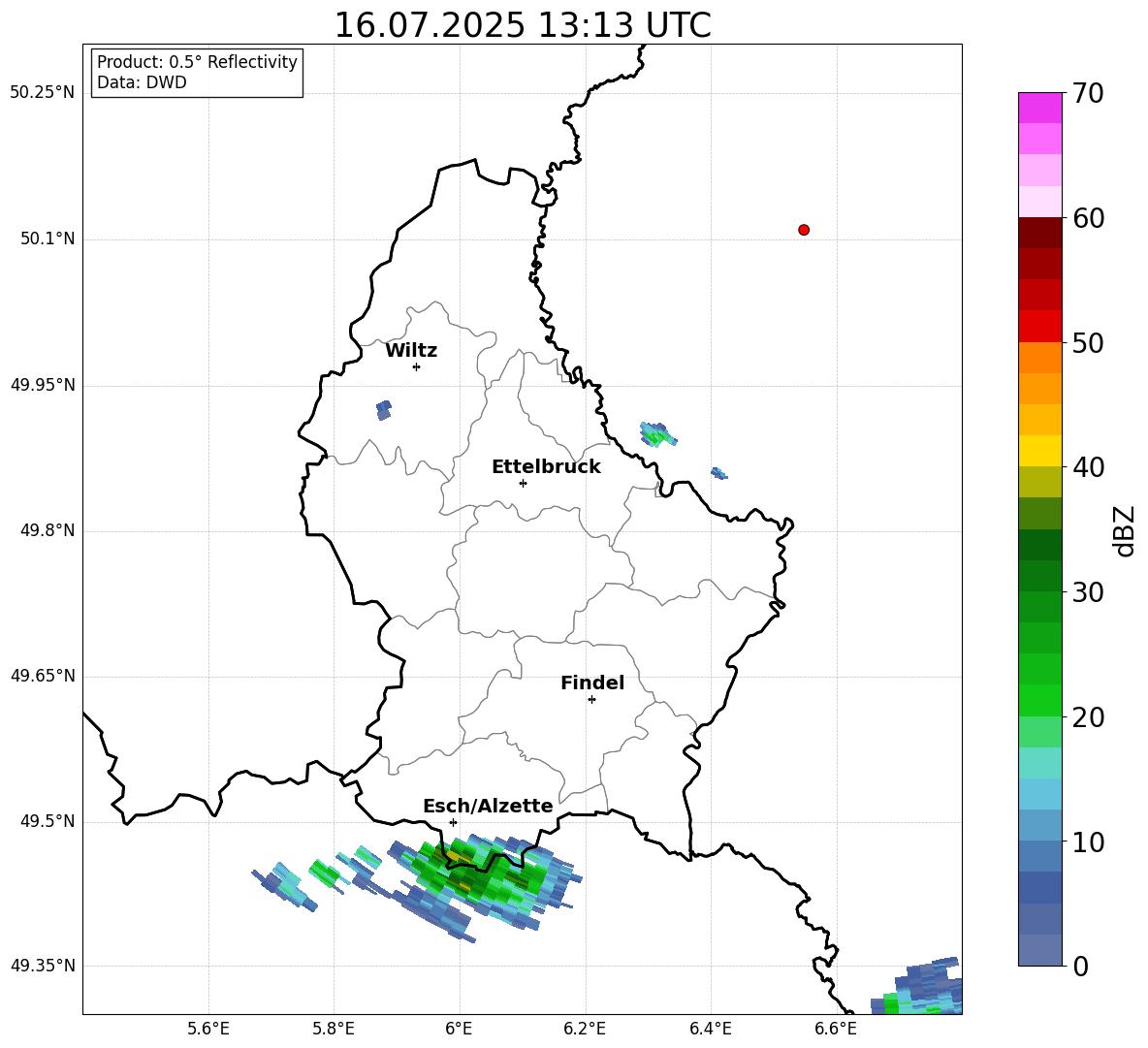Viewport: 1148px width, 1048px height.
Task: Click the 49.95°N latitude tick label
Action: 43,385
